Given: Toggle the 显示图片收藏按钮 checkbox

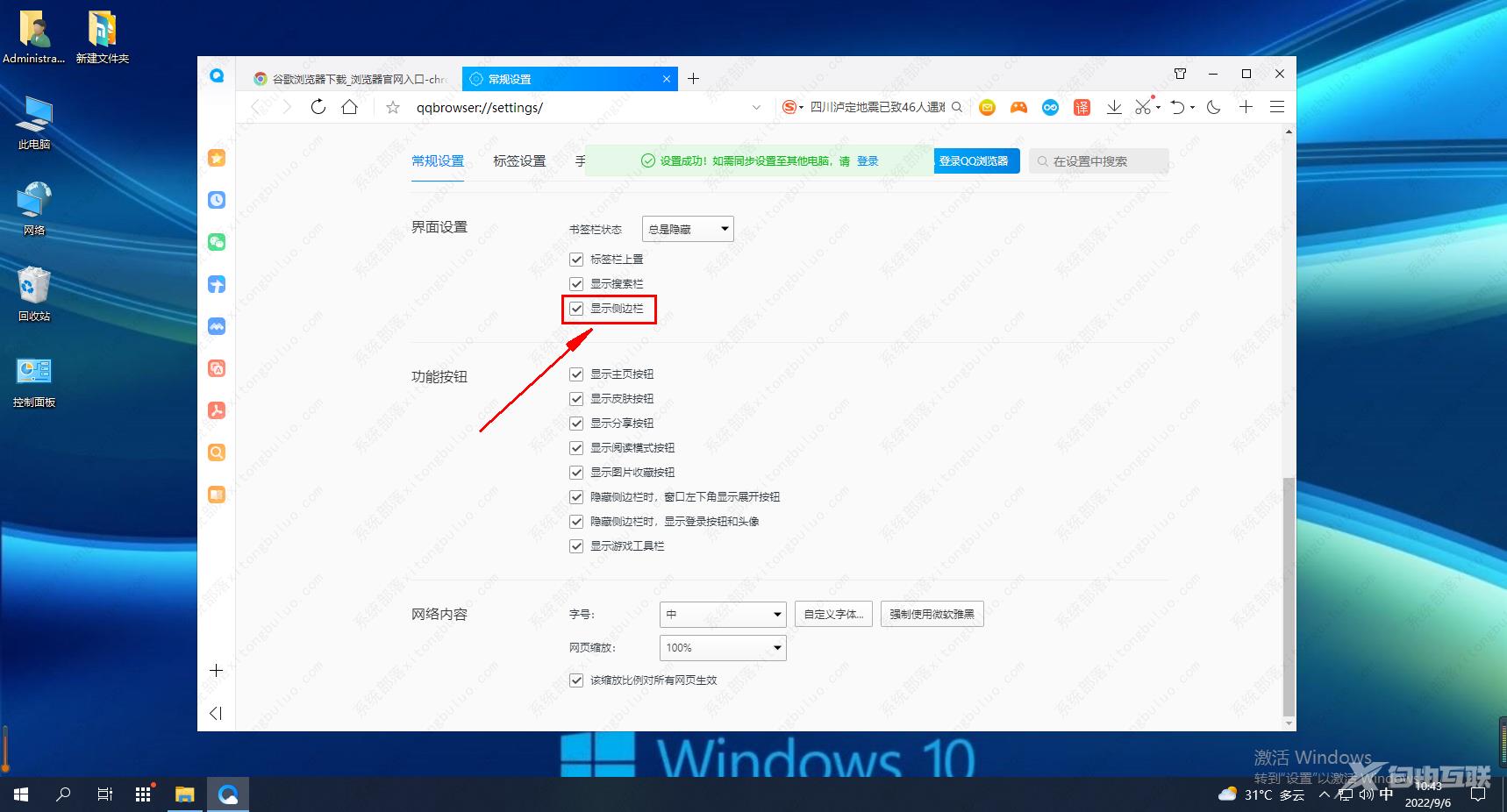Looking at the screenshot, I should coord(576,473).
